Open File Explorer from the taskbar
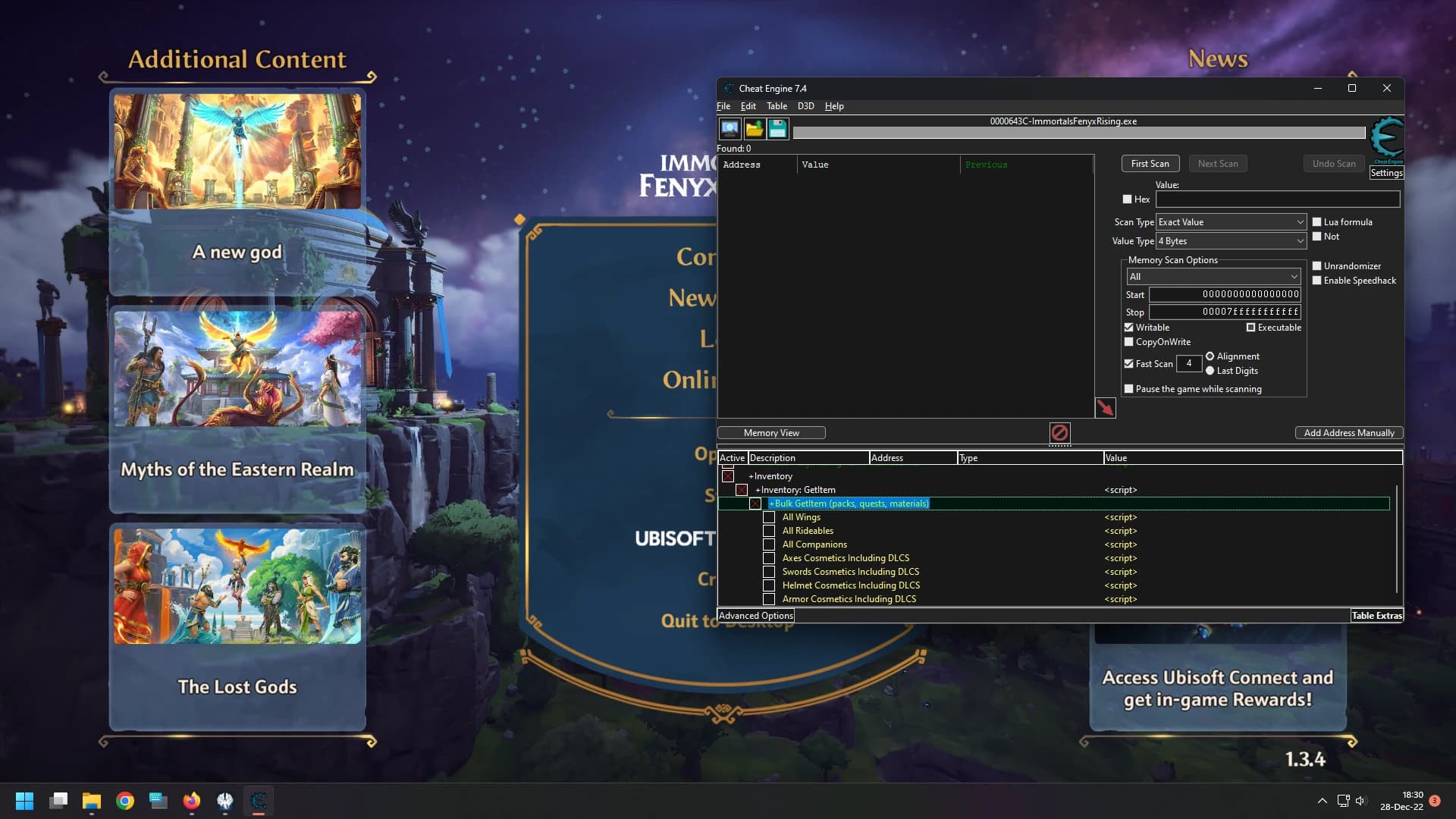This screenshot has height=819, width=1456. coord(92,801)
